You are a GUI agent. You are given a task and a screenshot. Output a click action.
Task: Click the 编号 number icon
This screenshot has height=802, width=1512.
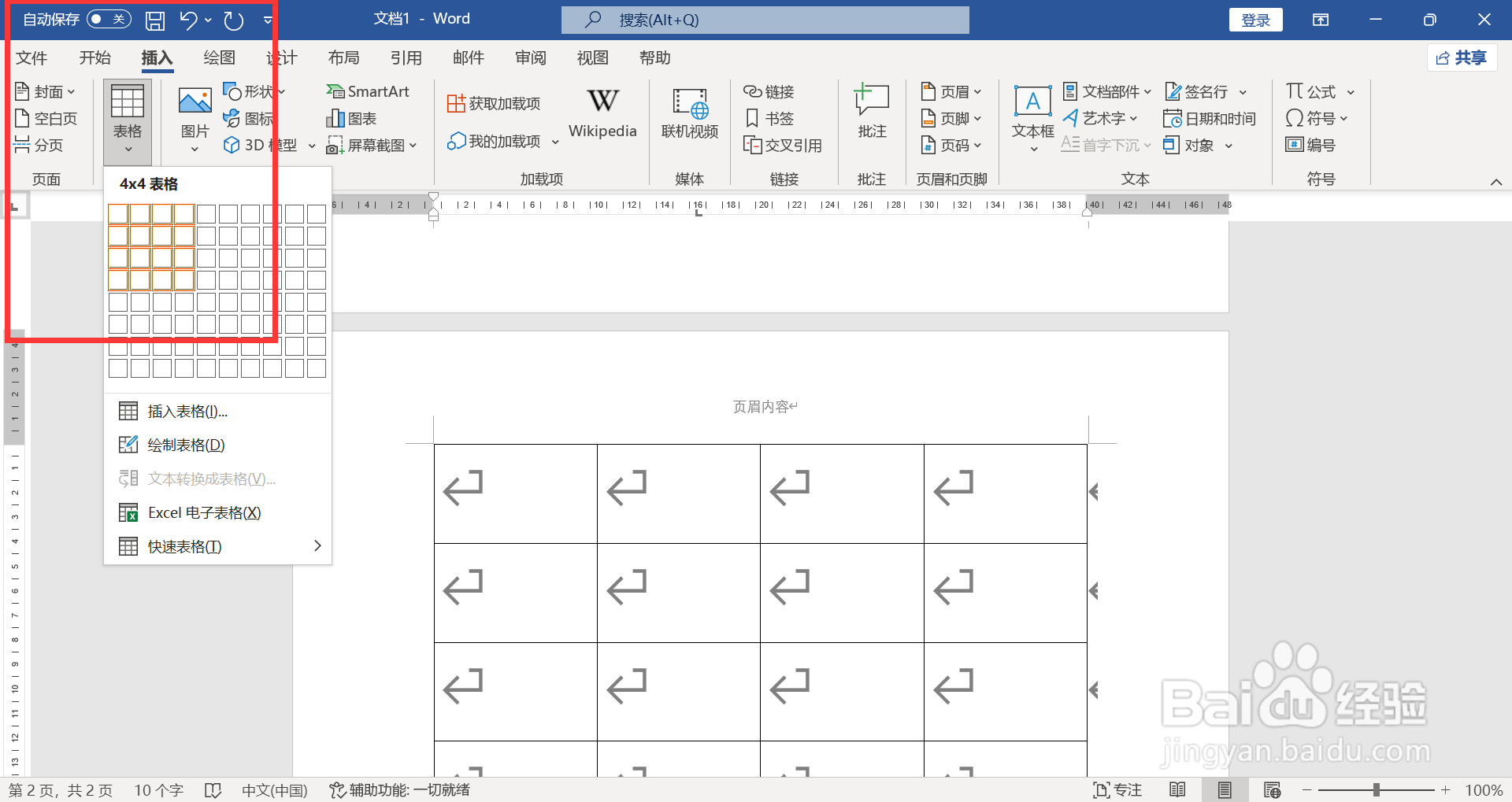point(1294,145)
